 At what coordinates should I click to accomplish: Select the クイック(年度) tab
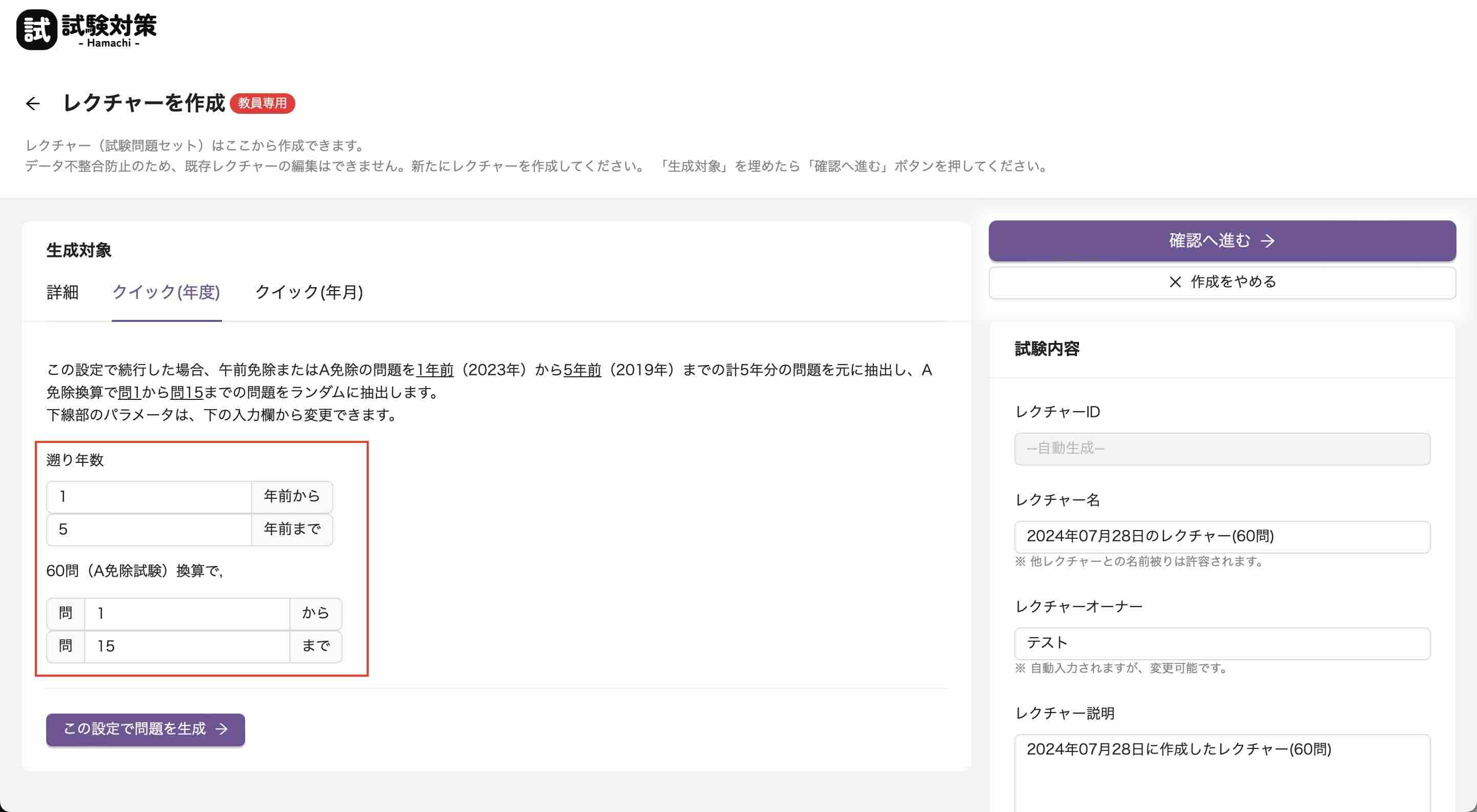click(x=166, y=292)
